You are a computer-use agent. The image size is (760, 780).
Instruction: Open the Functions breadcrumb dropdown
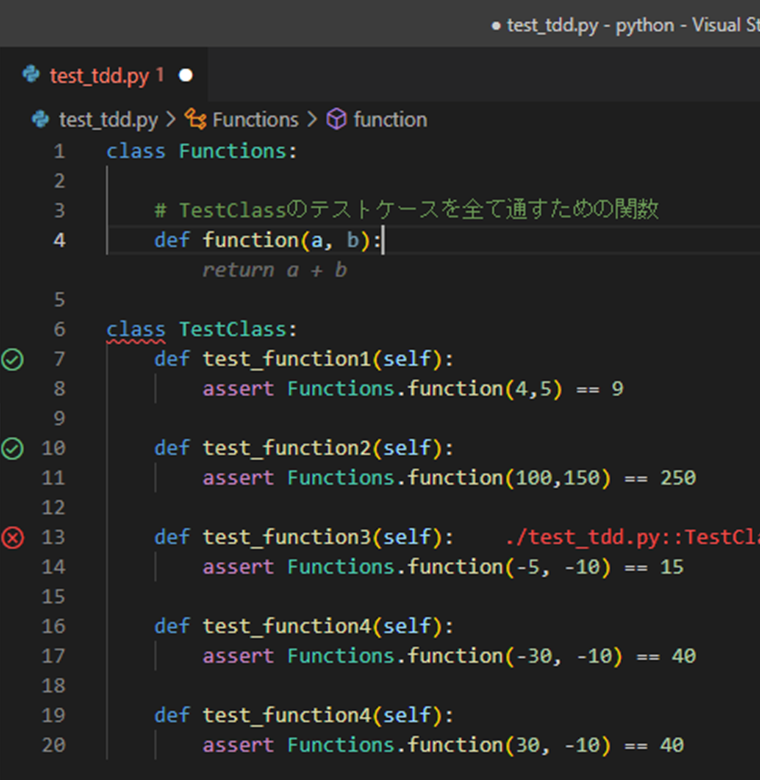click(255, 120)
